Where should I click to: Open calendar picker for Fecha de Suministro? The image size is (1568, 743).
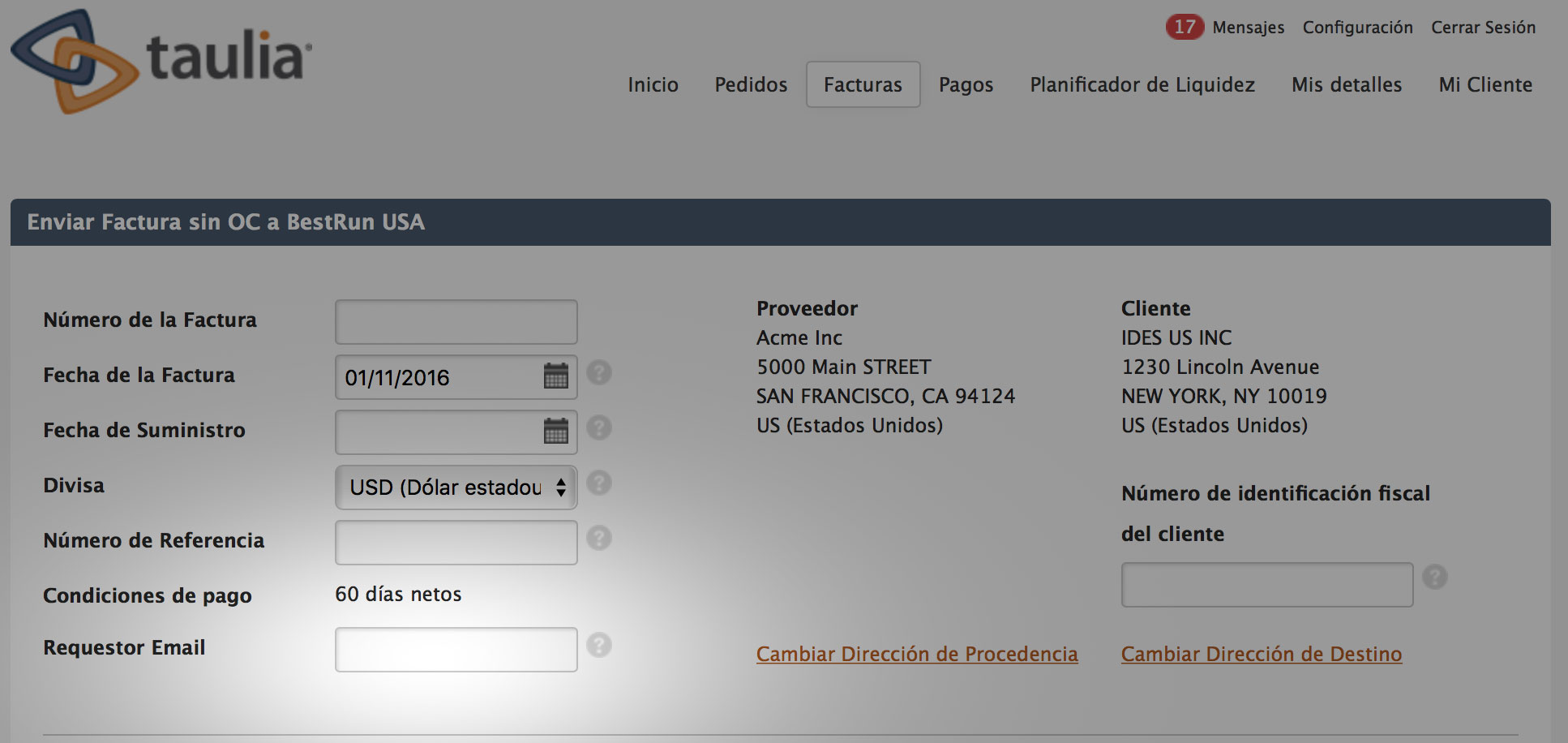[555, 431]
